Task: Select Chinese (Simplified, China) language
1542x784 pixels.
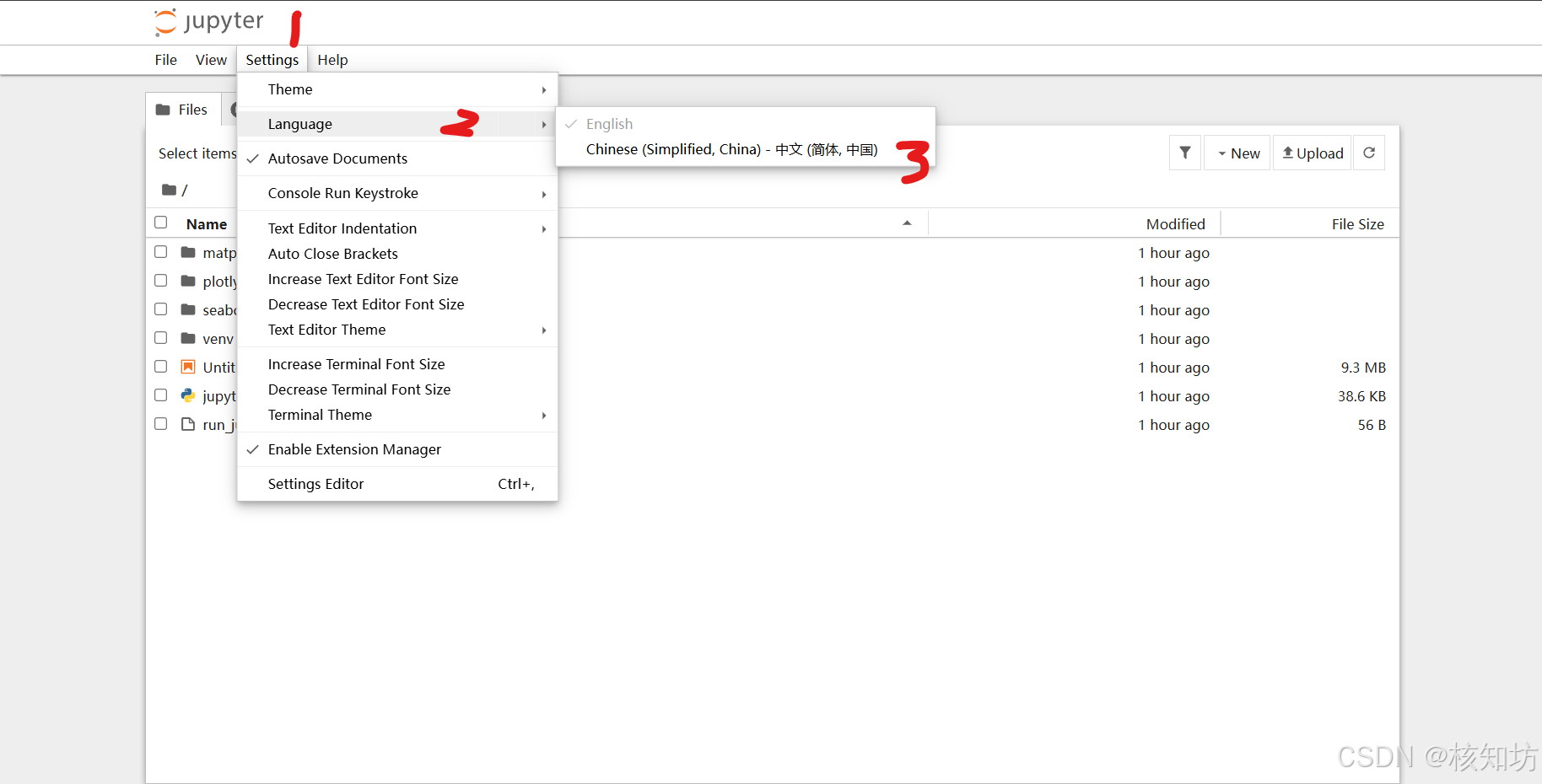Action: coord(746,149)
